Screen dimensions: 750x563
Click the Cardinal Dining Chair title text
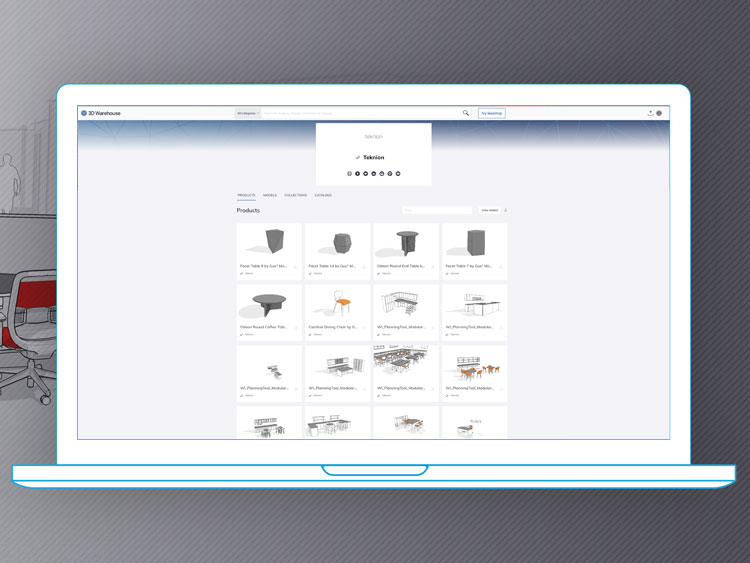click(x=333, y=327)
